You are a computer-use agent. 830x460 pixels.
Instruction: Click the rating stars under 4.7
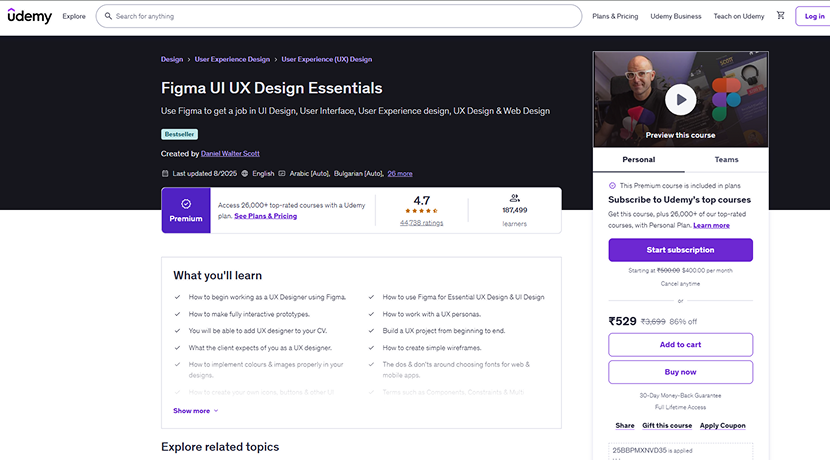click(x=421, y=211)
